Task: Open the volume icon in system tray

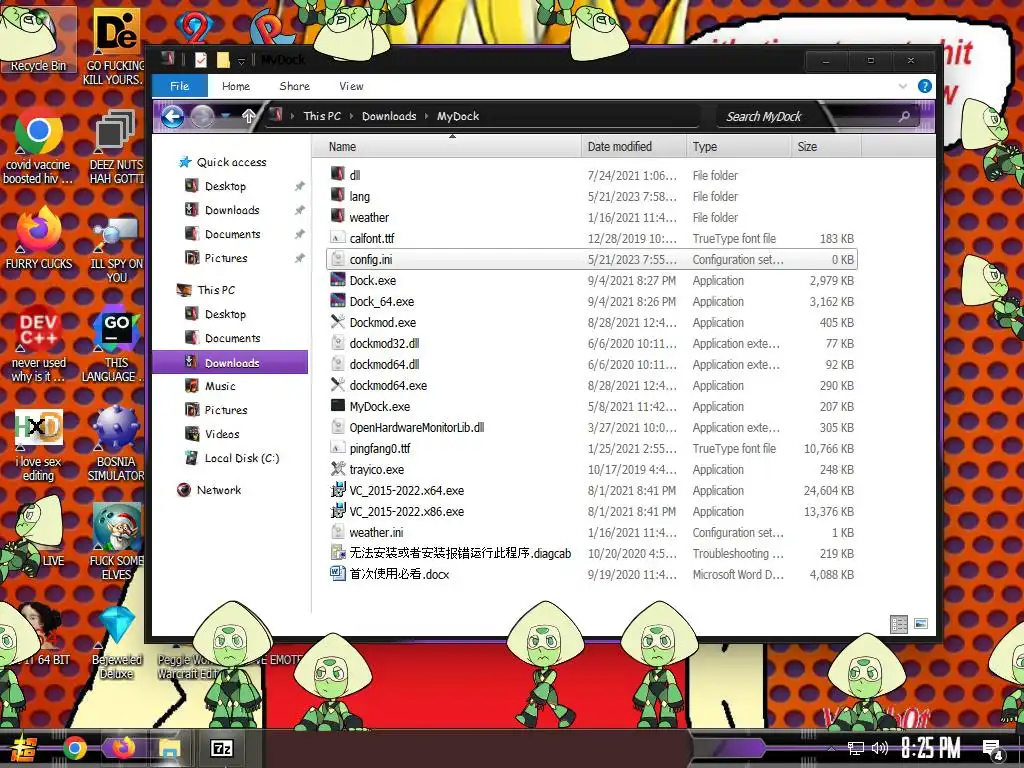Action: click(x=880, y=748)
